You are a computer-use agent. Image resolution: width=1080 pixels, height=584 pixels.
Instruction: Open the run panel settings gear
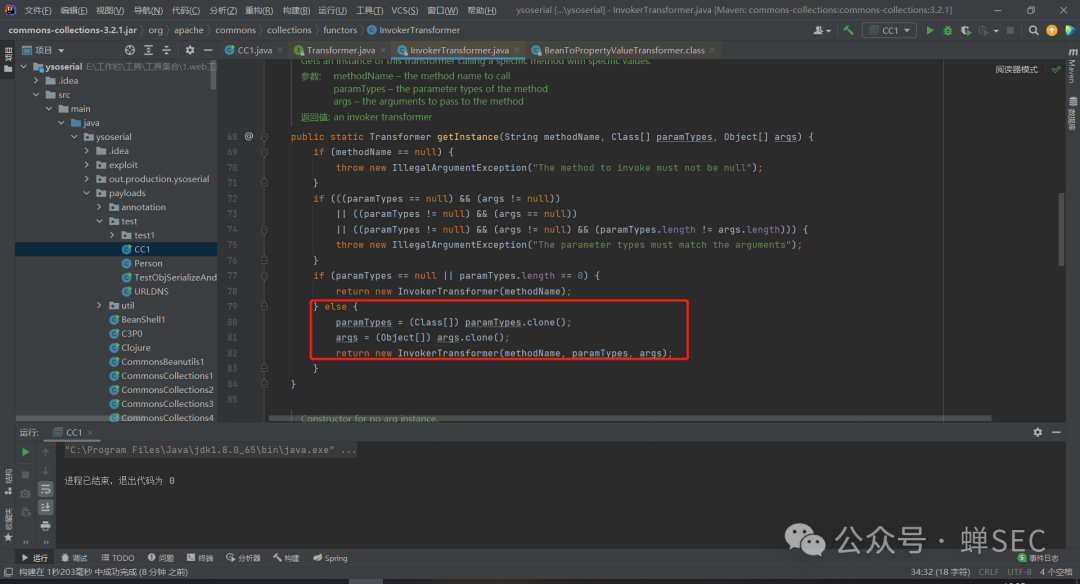click(1037, 433)
